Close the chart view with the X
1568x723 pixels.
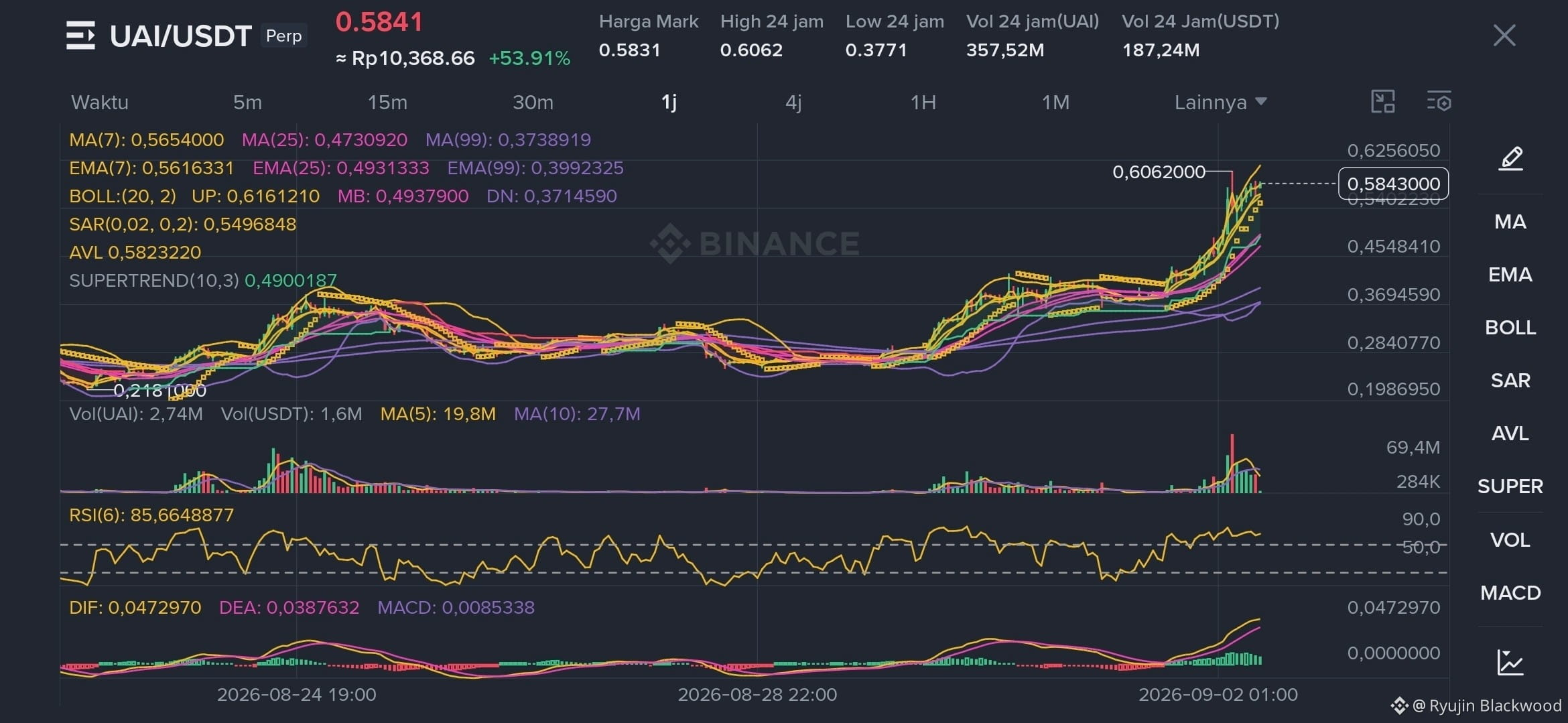(1504, 36)
